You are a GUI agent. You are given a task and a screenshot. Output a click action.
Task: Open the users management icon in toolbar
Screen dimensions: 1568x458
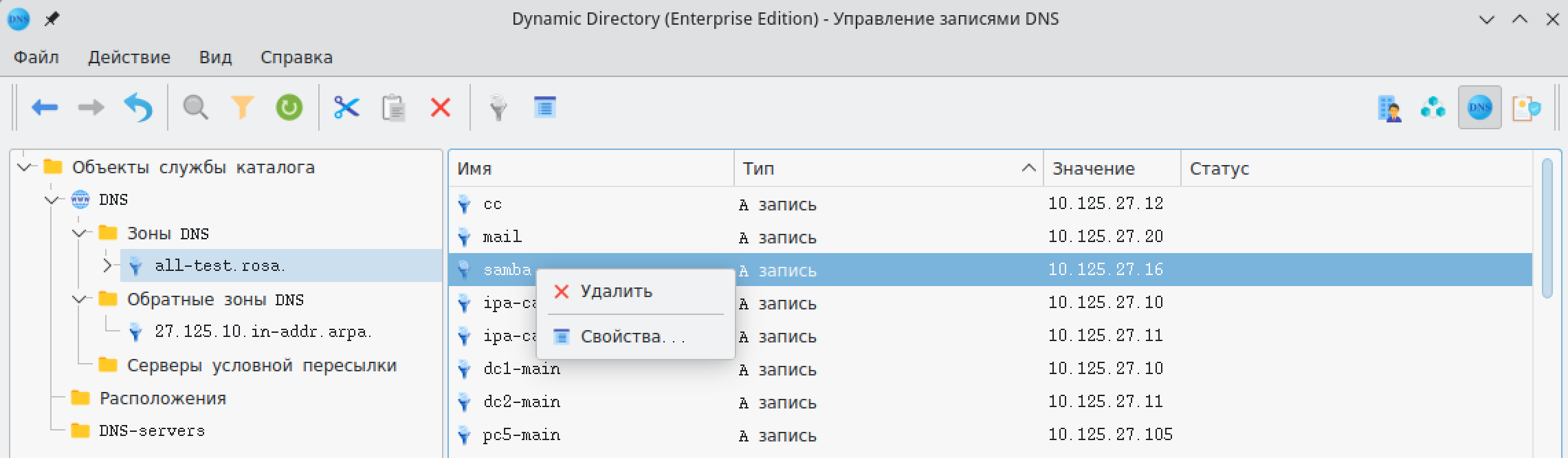[1389, 109]
